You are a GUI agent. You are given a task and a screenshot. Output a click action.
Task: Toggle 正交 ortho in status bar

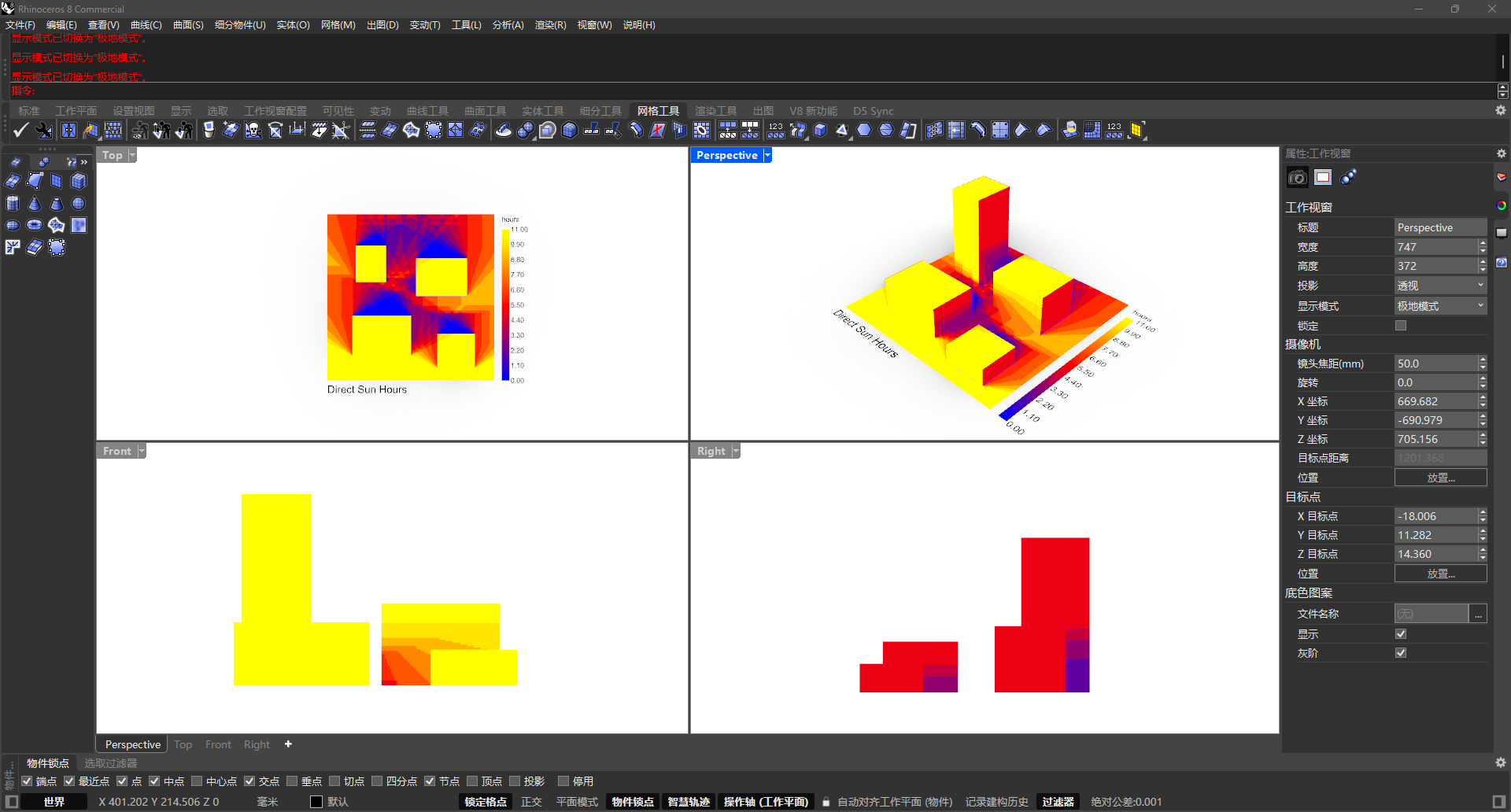(x=531, y=802)
